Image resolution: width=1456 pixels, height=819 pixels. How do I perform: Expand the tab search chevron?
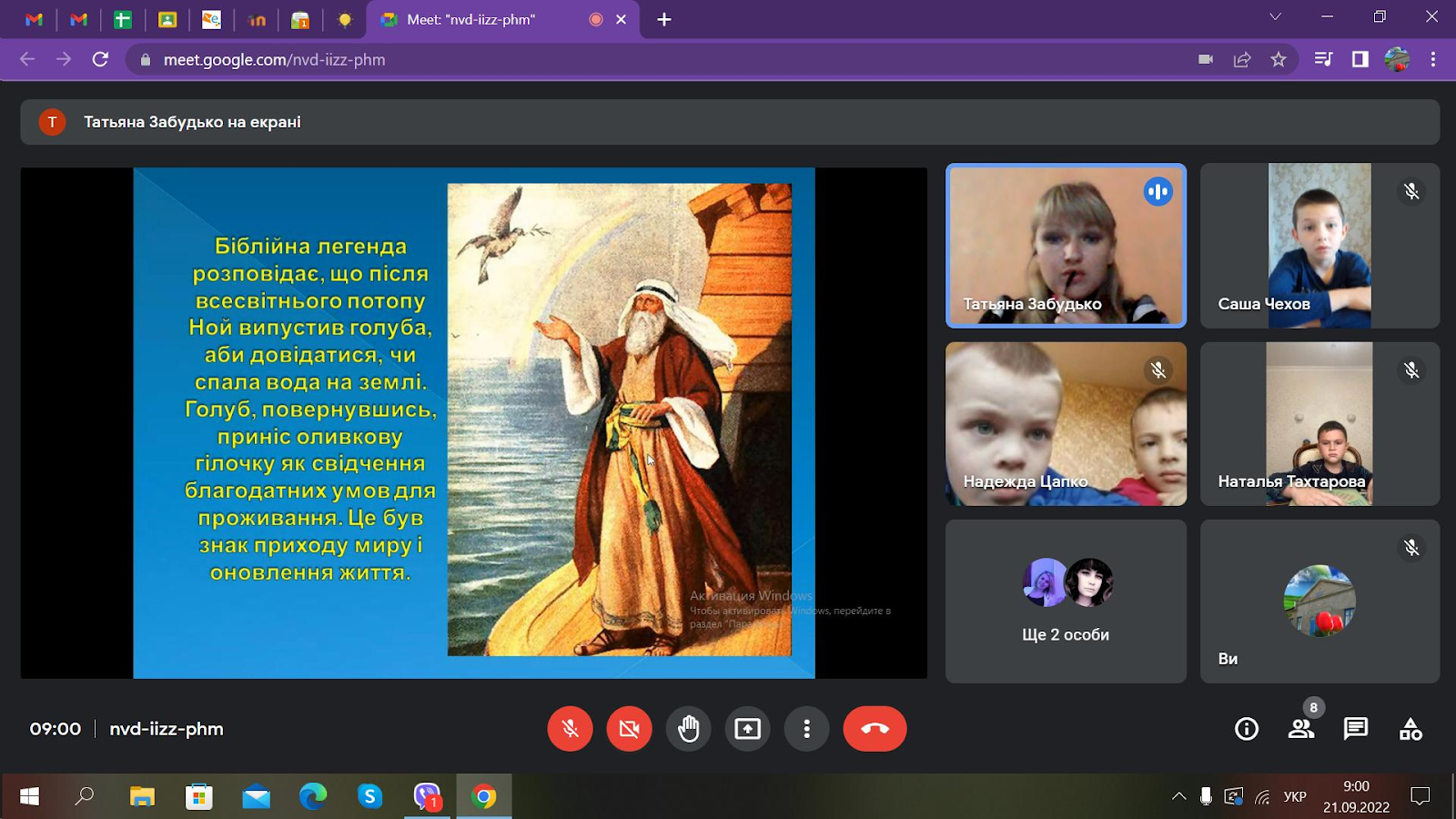pos(1275,16)
